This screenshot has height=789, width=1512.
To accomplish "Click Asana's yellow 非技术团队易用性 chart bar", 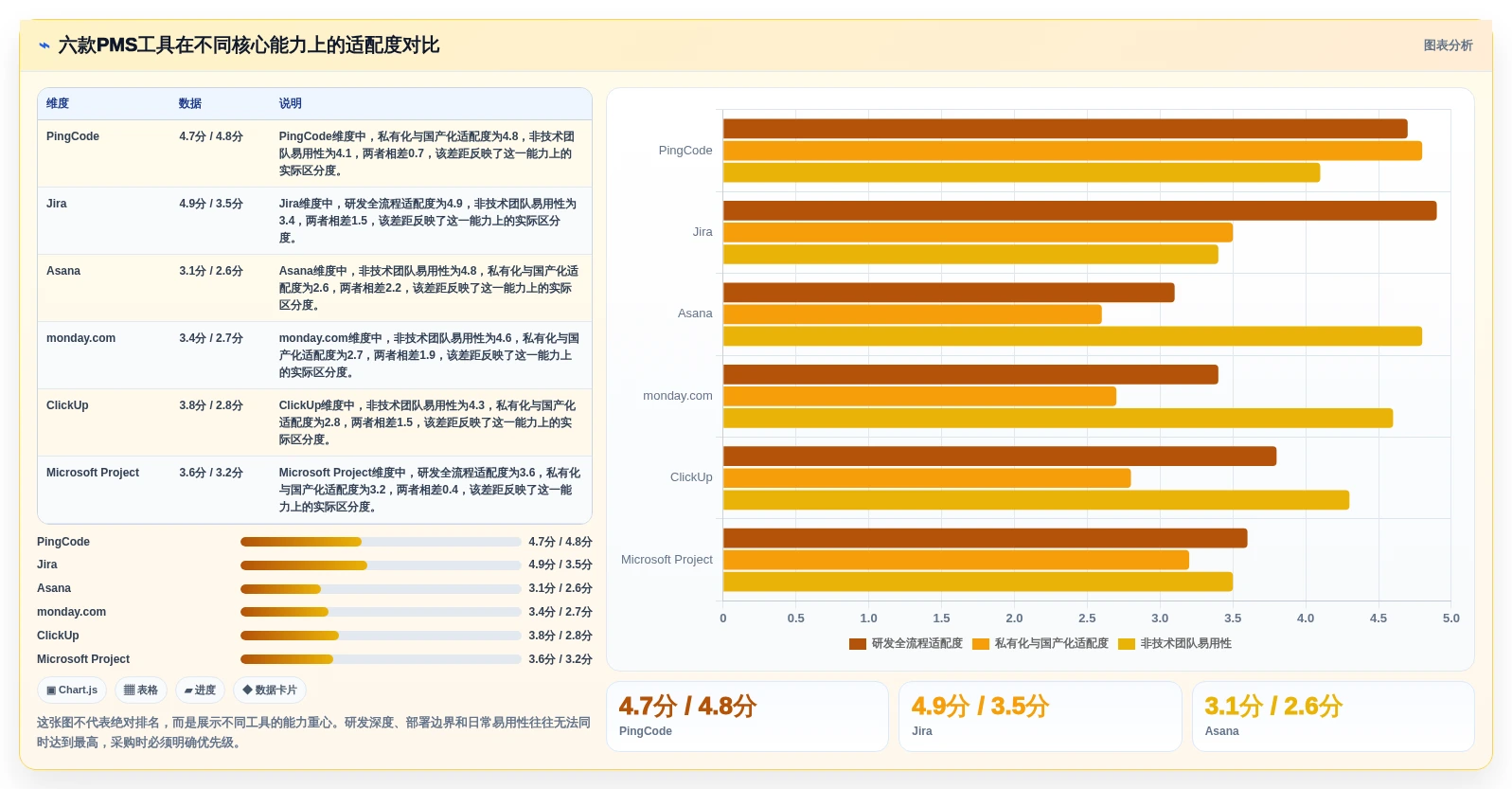I will tap(1073, 336).
